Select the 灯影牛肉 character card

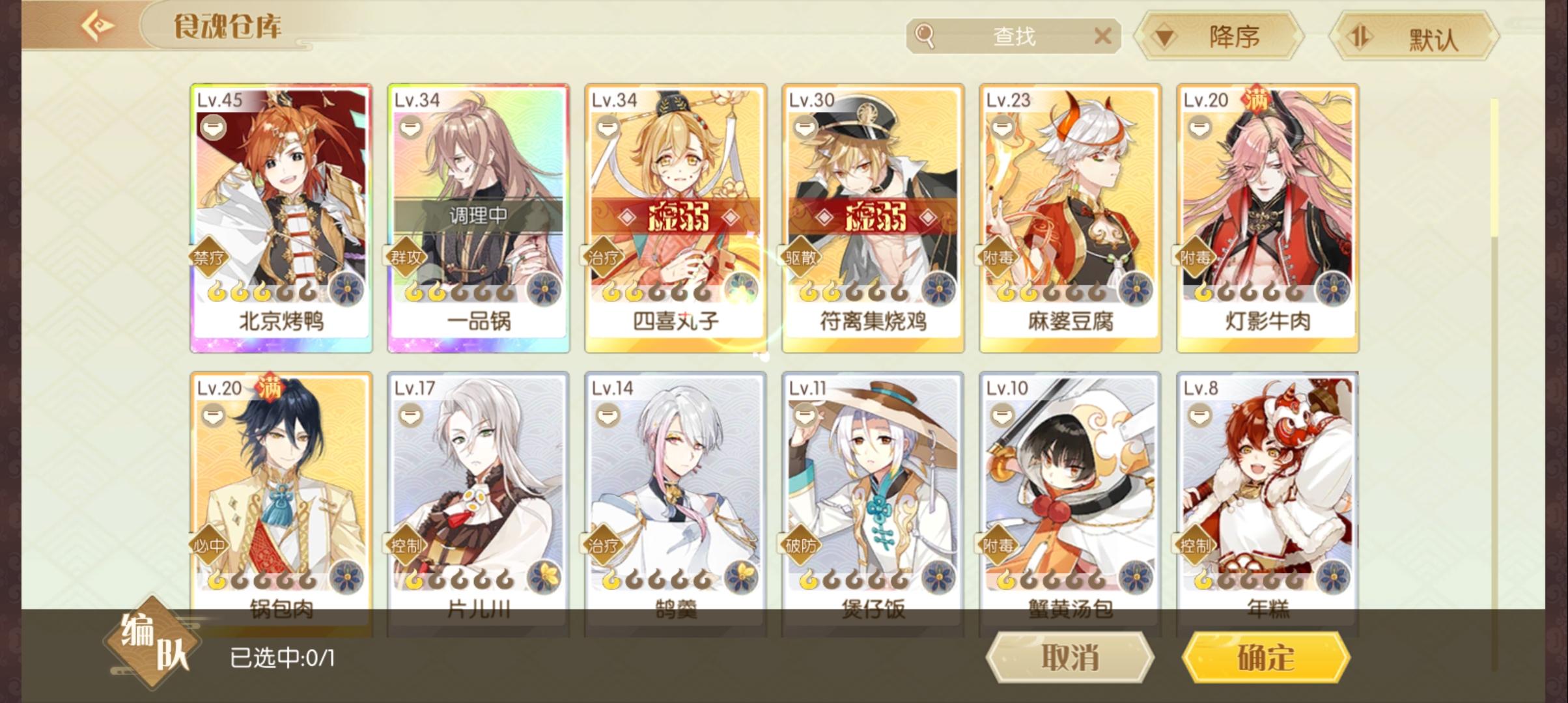pos(1267,218)
